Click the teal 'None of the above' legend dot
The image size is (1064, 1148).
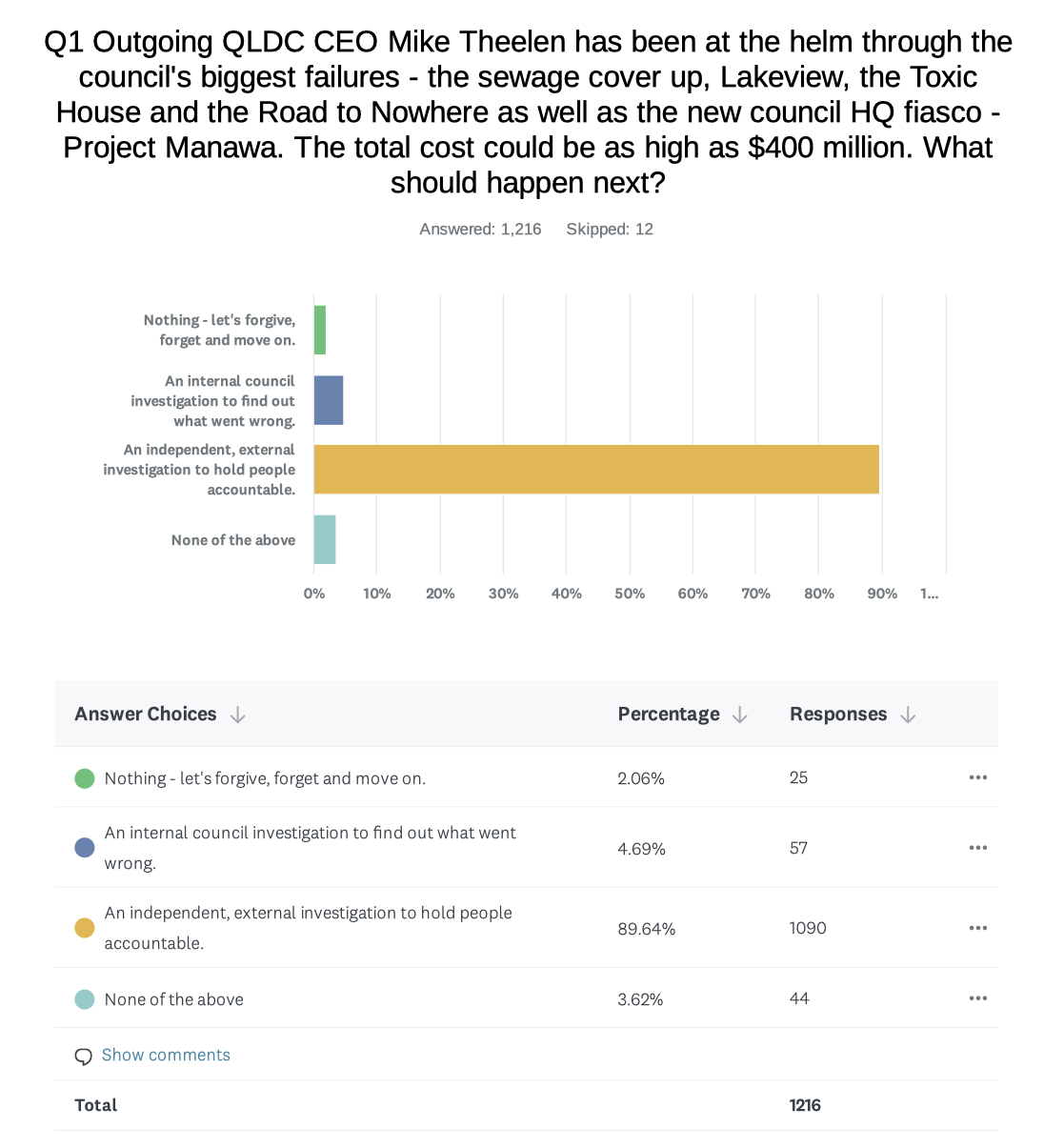point(85,999)
